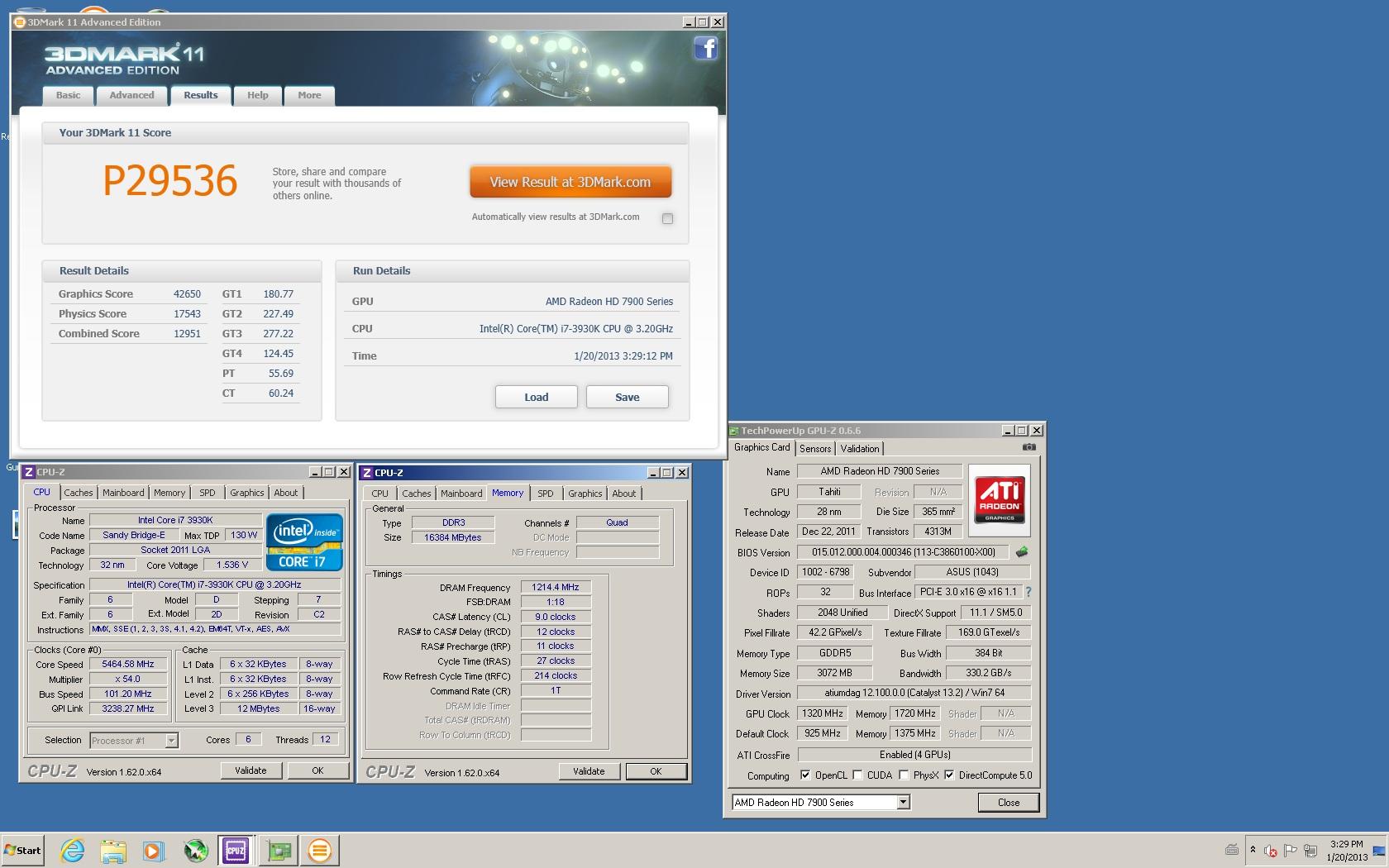
Task: Open Internet Explorer from the taskbar
Action: [73, 850]
